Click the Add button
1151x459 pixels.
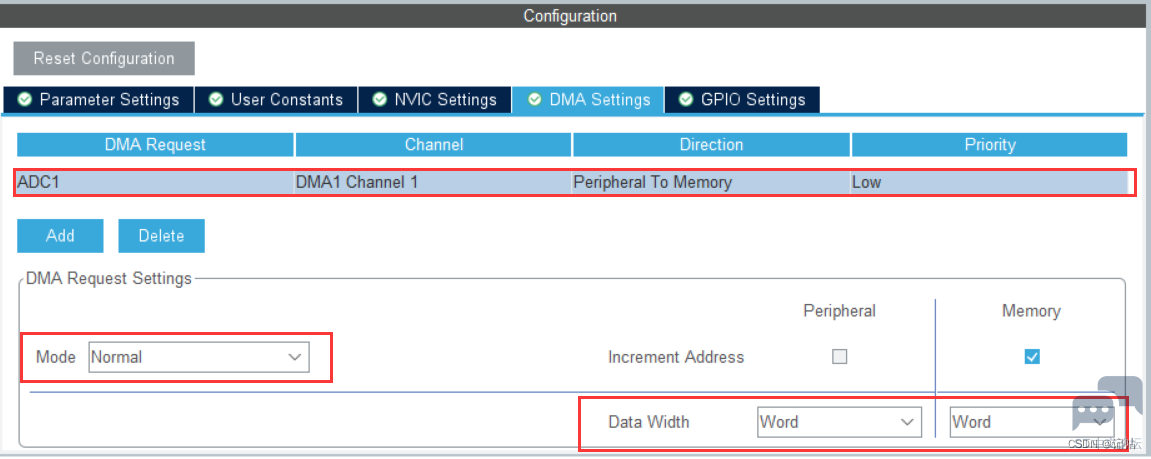tap(60, 236)
